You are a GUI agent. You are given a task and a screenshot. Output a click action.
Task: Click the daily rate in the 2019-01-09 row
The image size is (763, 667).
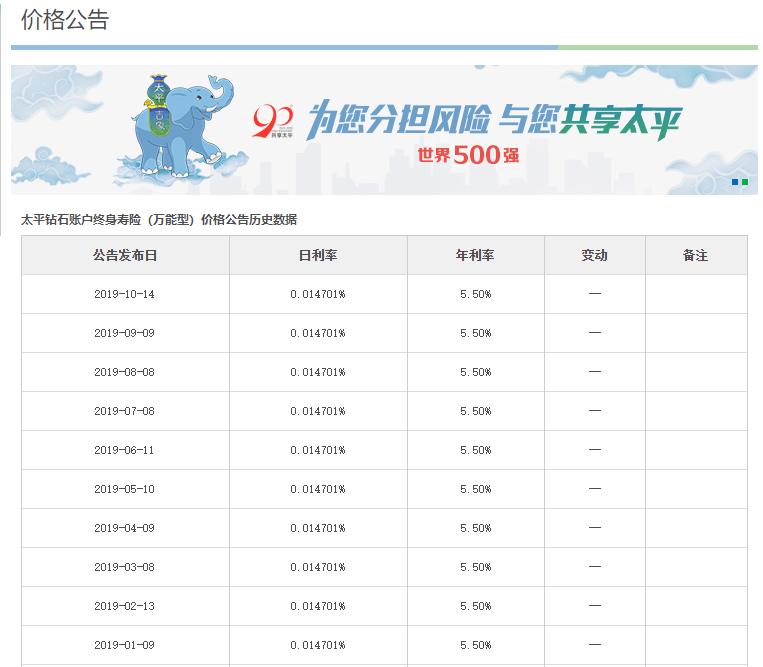tap(318, 645)
